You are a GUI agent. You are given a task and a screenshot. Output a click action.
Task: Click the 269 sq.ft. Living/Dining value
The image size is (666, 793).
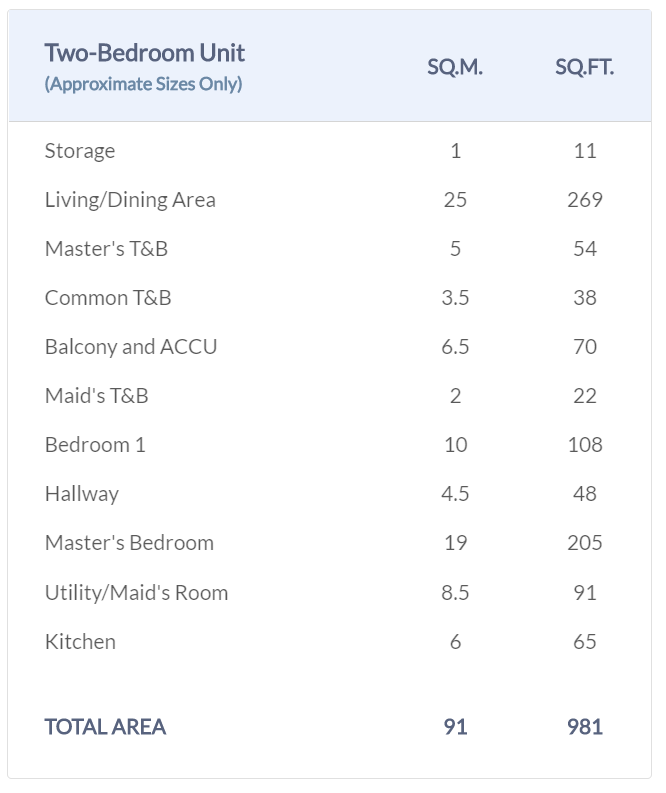(585, 200)
